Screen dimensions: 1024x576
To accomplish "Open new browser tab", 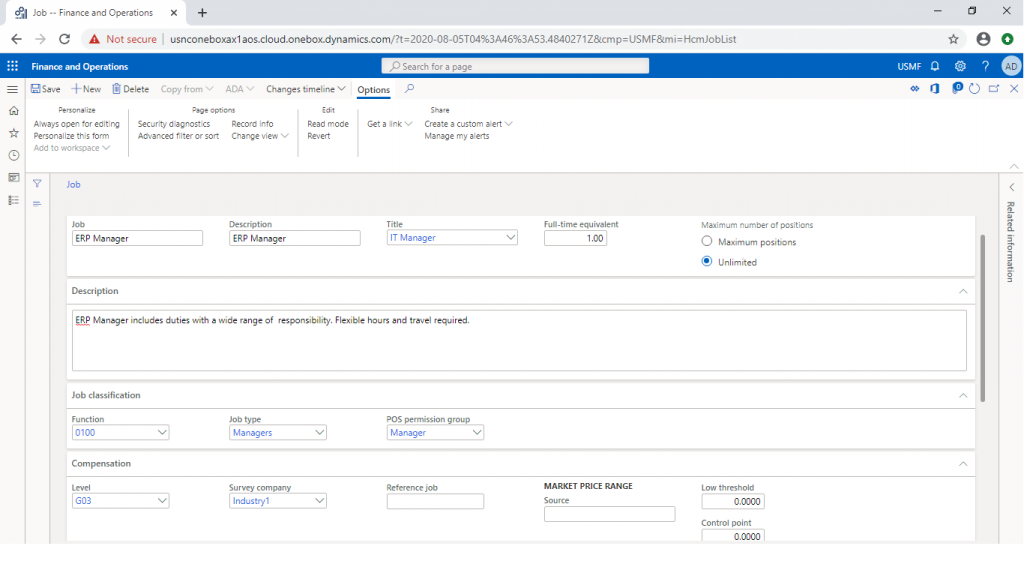I will coord(202,12).
